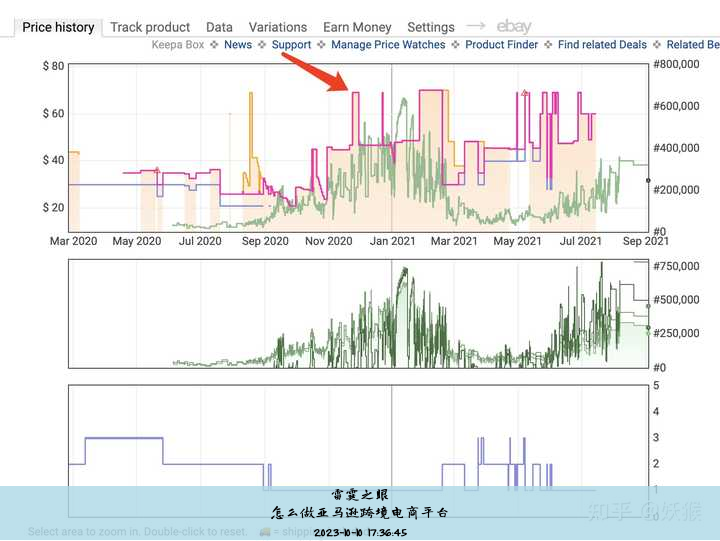This screenshot has height=541, width=720.
Task: Click the $ 20 price axis label
Action: [x=53, y=208]
